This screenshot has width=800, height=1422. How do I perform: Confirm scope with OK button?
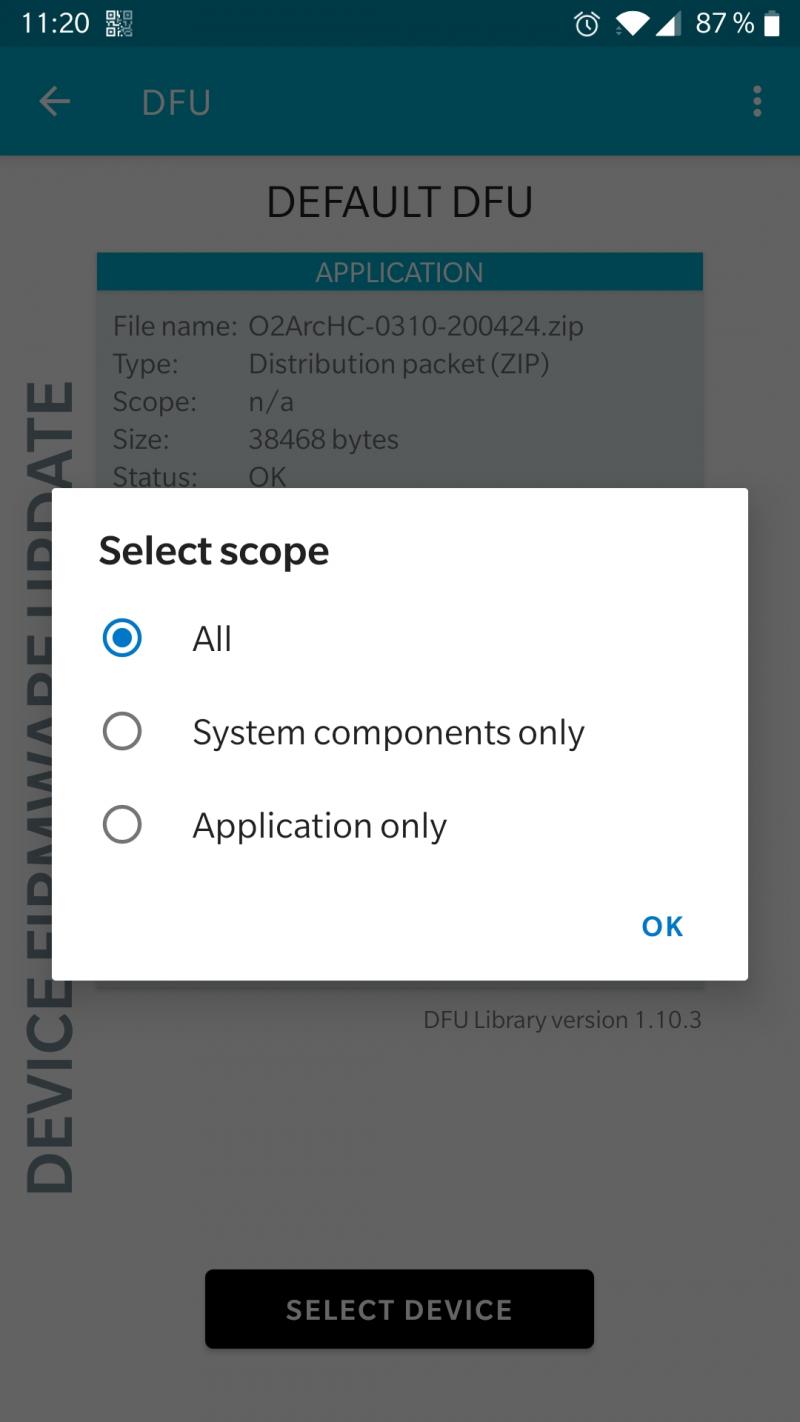[x=662, y=926]
